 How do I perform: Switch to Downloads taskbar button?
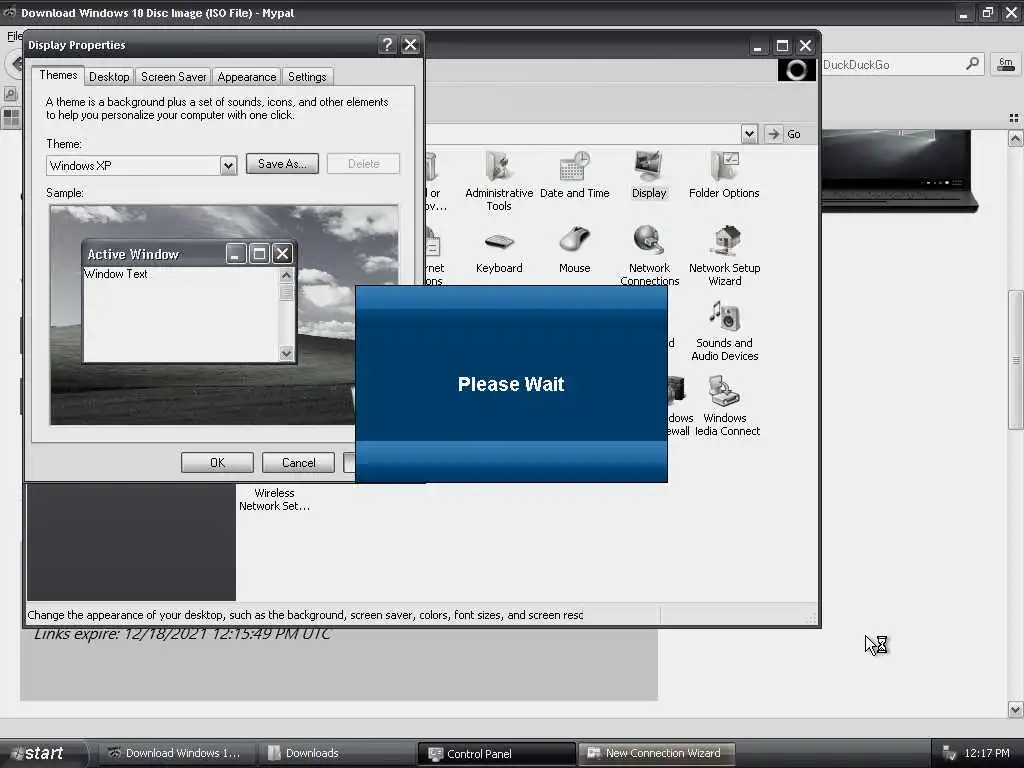click(335, 754)
